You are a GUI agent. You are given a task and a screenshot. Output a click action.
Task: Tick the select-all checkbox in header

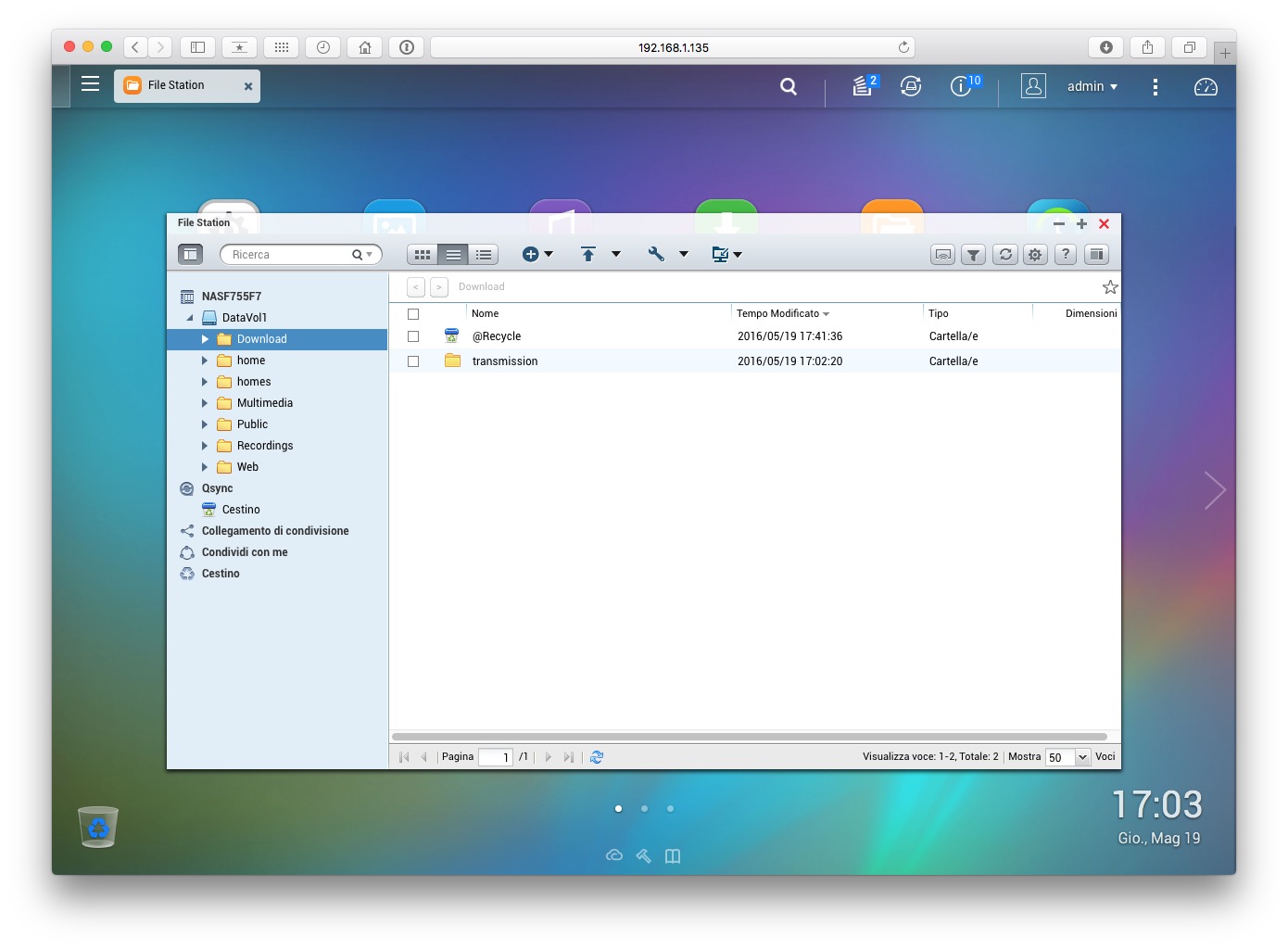(413, 314)
